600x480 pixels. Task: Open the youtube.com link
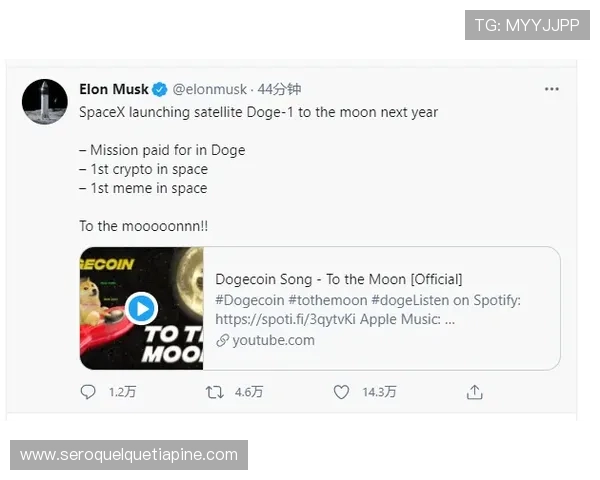click(273, 340)
